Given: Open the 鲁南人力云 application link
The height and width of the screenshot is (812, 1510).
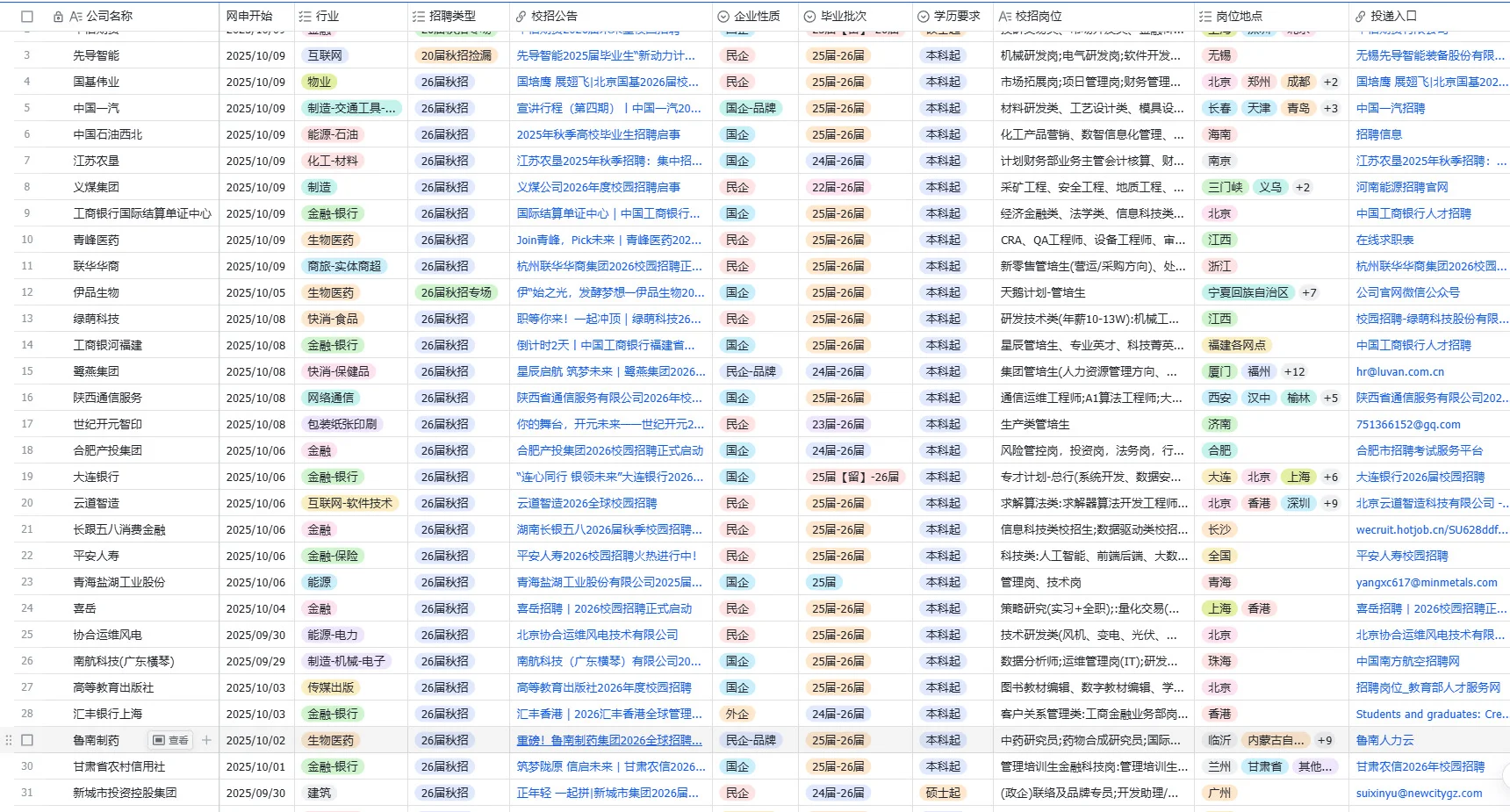Looking at the screenshot, I should click(1385, 740).
